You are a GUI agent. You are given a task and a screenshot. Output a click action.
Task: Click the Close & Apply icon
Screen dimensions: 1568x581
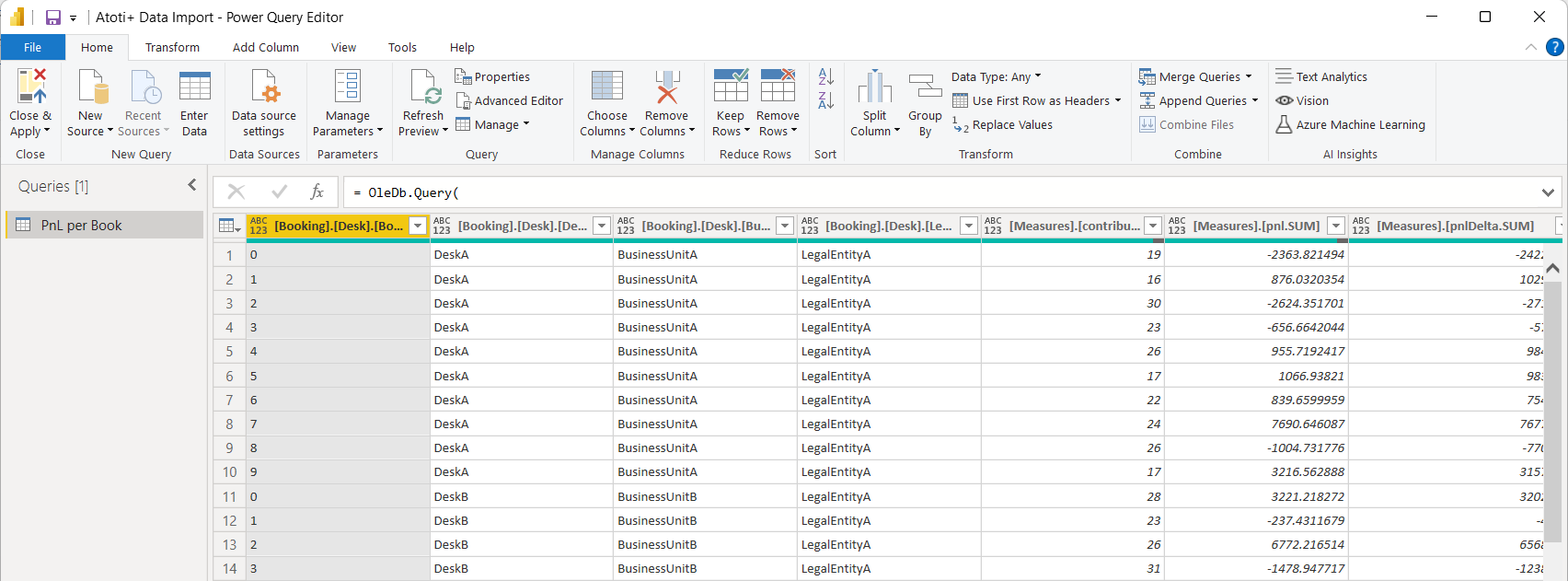coord(30,87)
